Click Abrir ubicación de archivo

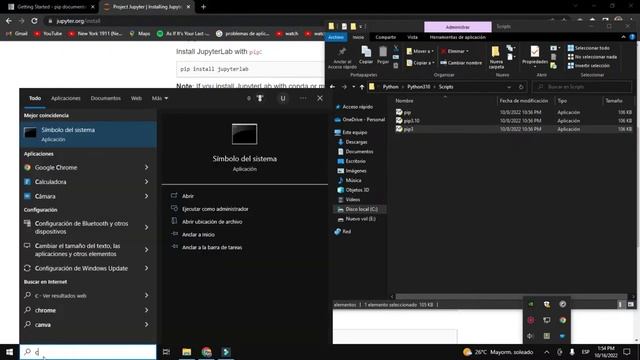(212, 222)
